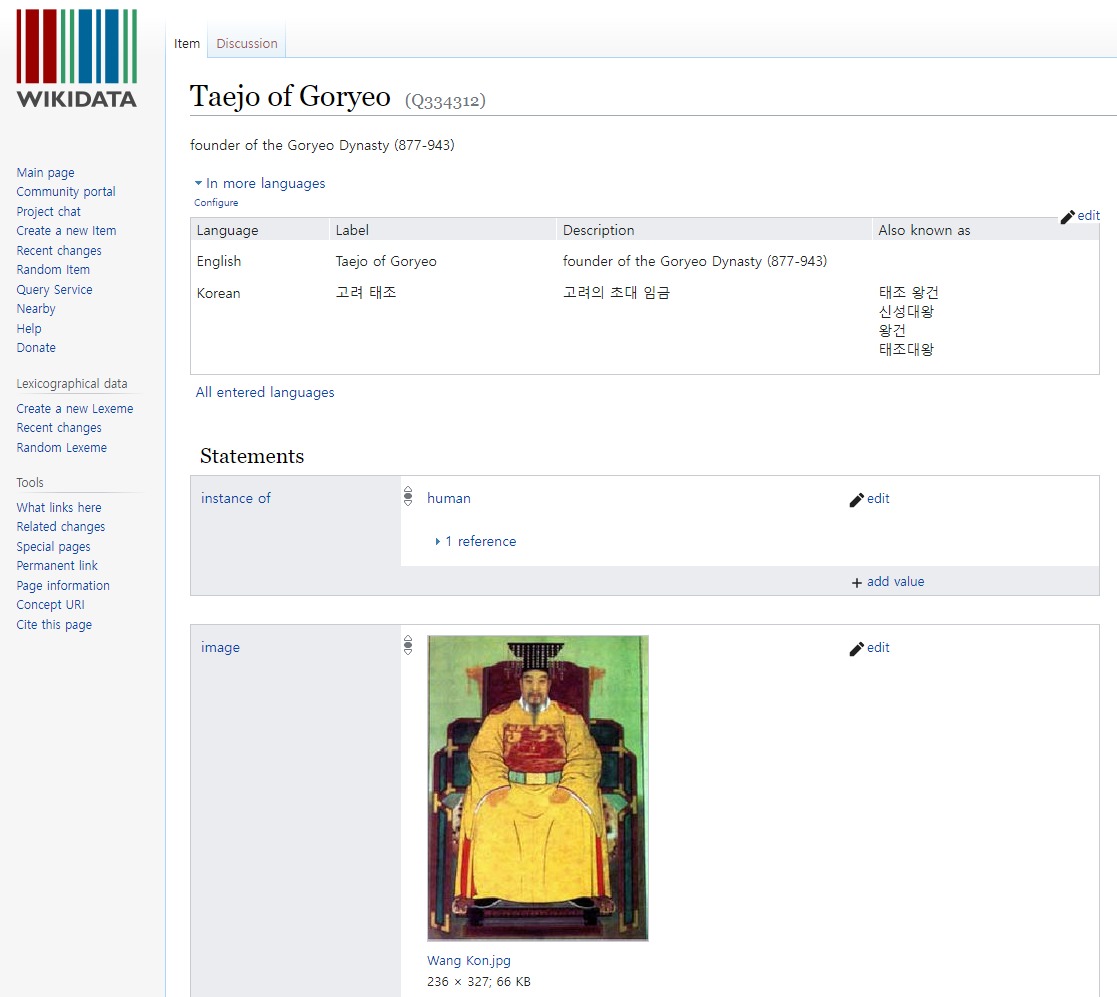The image size is (1117, 997).
Task: Click Permanent link
Action: point(57,565)
